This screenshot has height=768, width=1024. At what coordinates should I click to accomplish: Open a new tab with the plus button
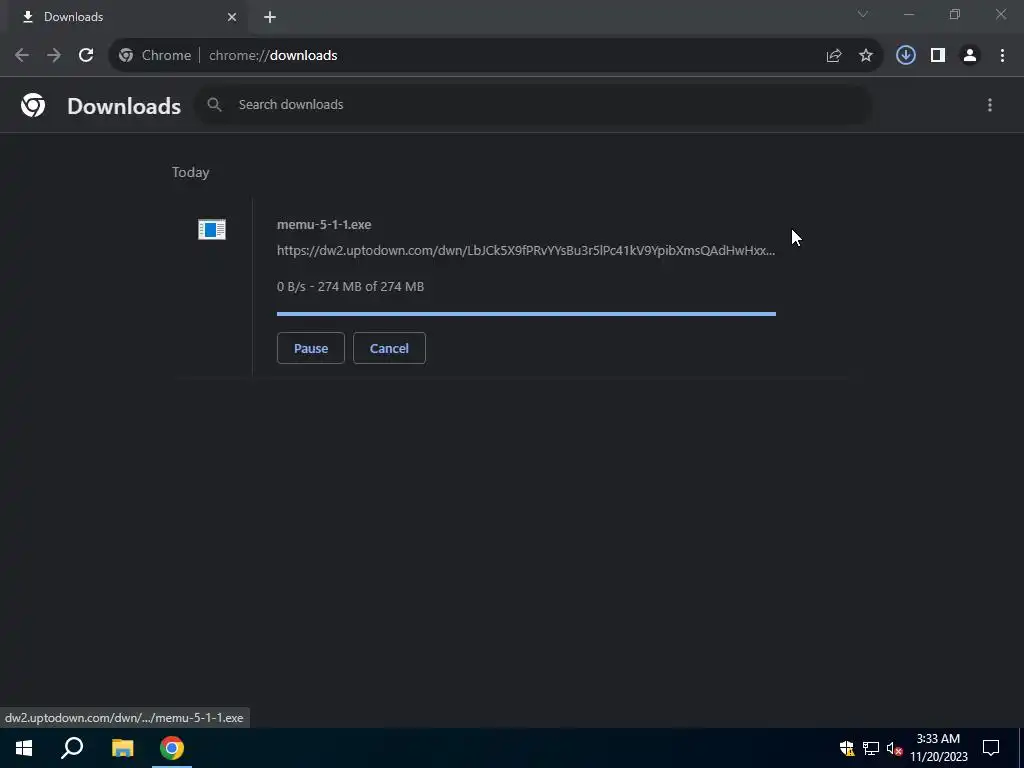(270, 17)
